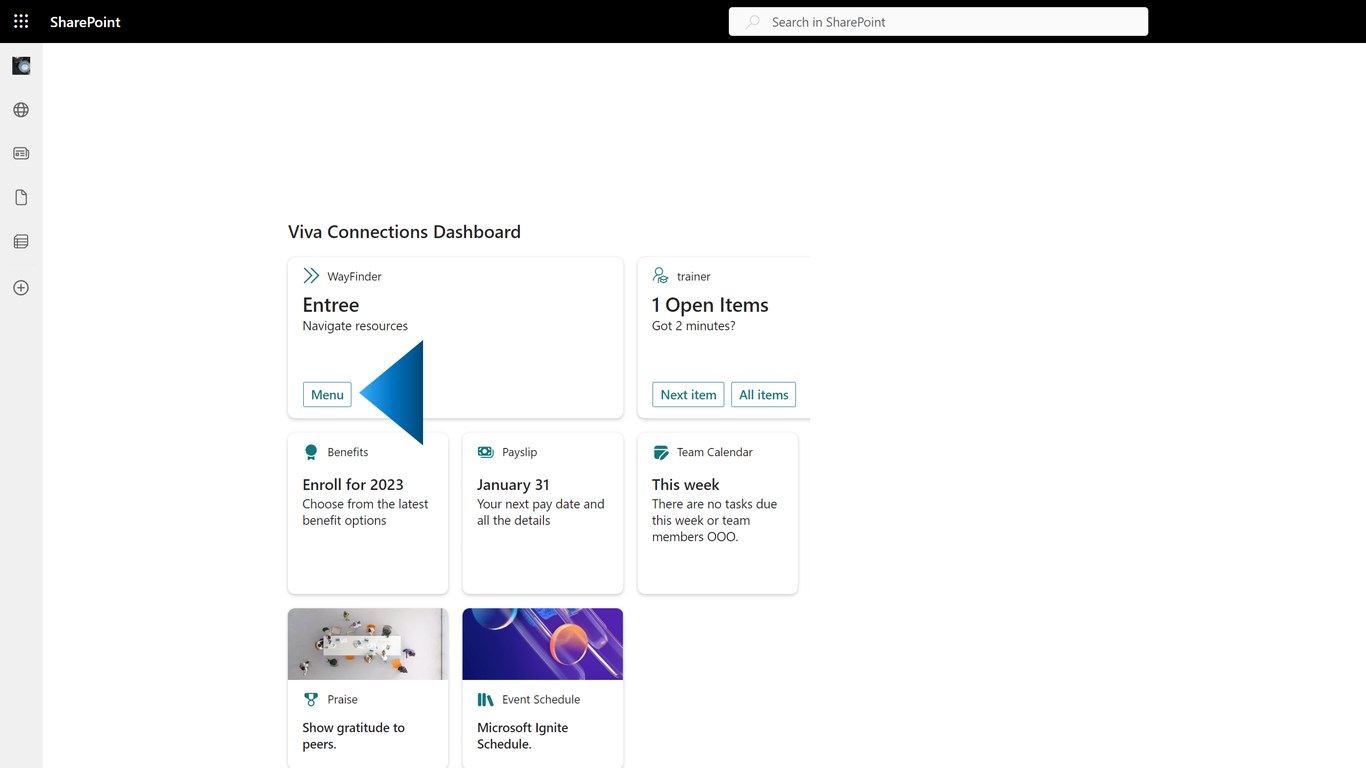The width and height of the screenshot is (1366, 768).
Task: Click the site thumbnail icon in left rail
Action: point(21,66)
